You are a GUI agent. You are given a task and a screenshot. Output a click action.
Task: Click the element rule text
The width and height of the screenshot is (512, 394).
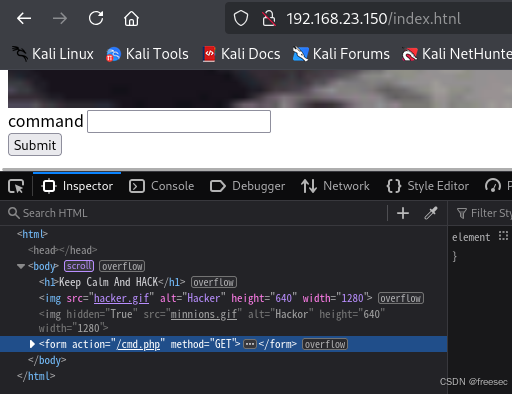point(471,237)
